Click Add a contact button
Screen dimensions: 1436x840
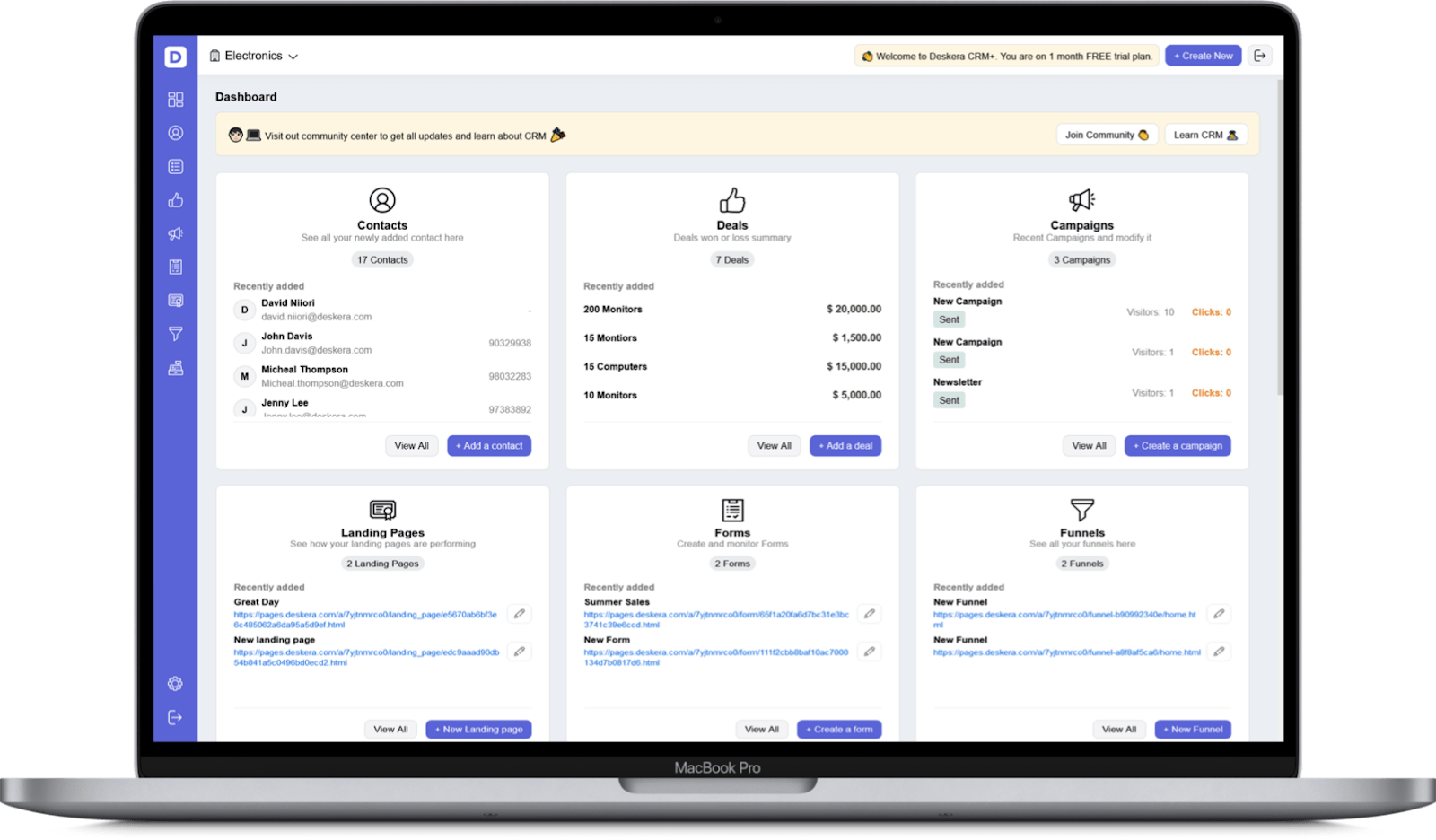489,446
